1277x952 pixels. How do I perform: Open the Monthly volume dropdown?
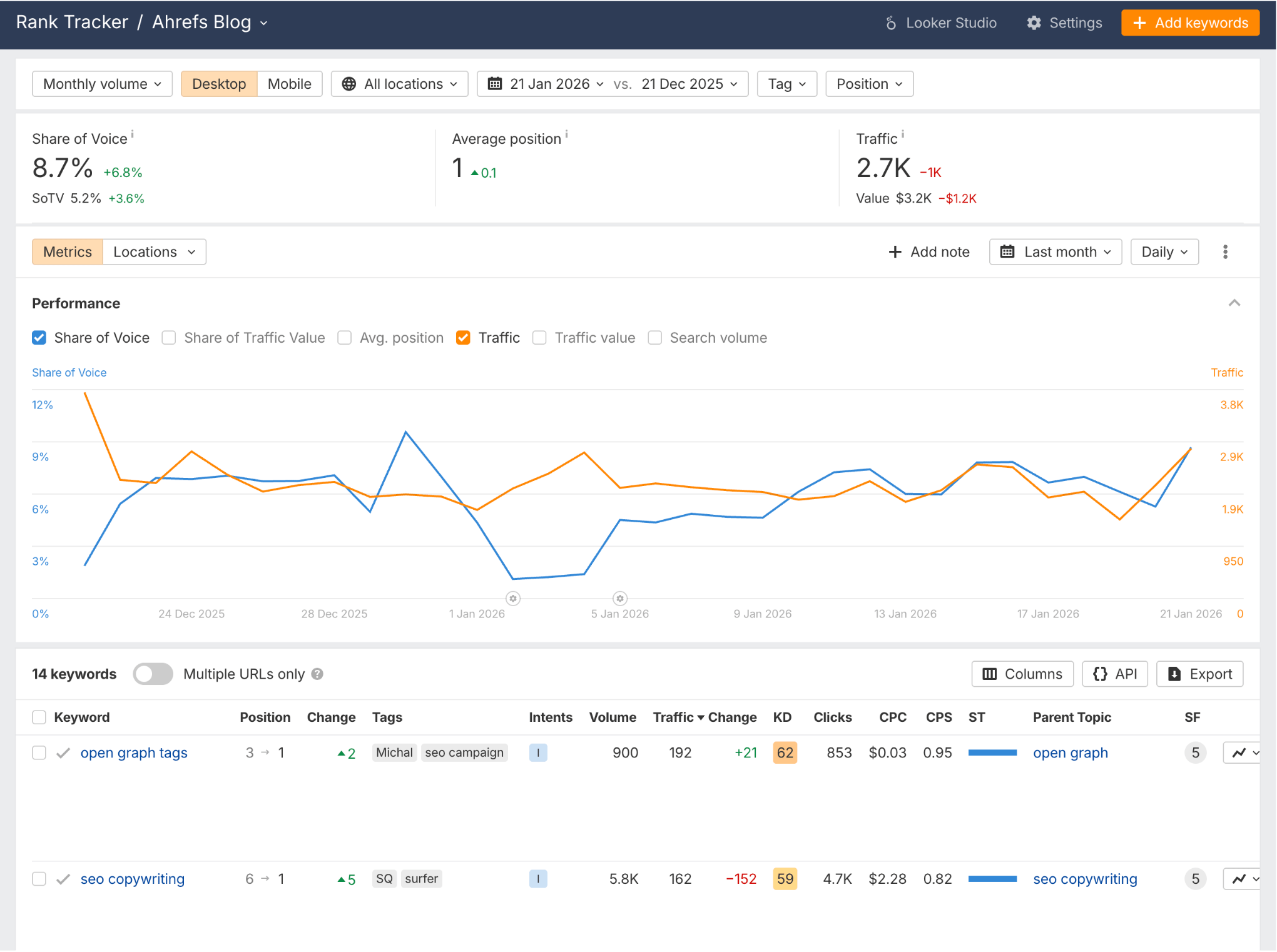[101, 83]
